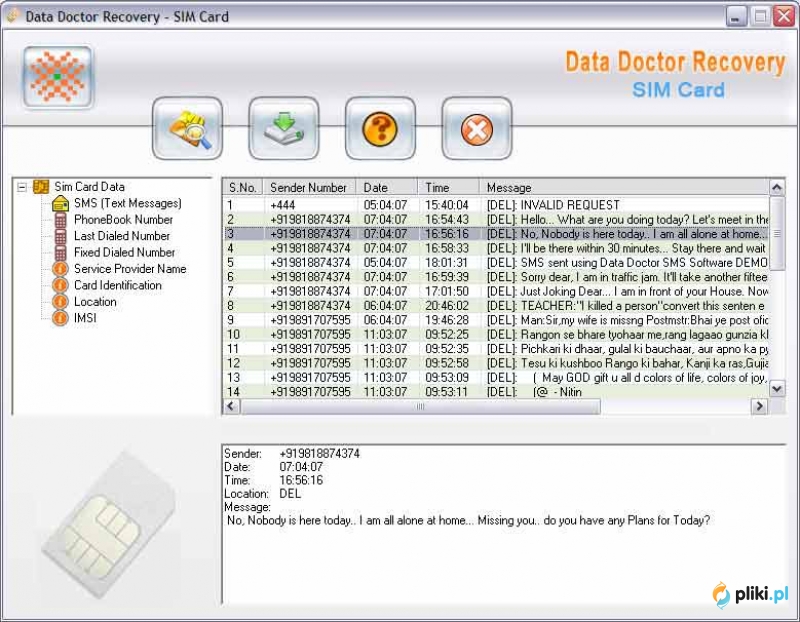This screenshot has width=800, height=622.
Task: Sort by the Time column header
Action: tap(448, 187)
